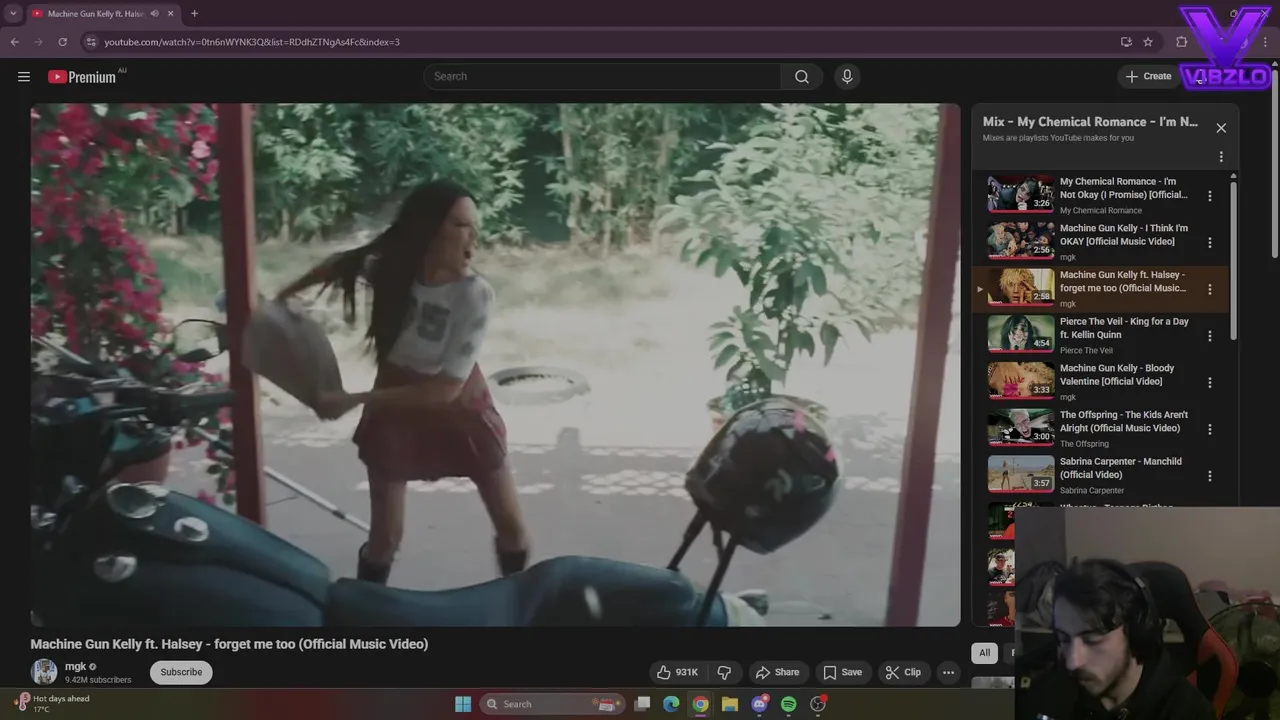Screen dimensions: 1280x720
Task: Open options for The Kids Aren't Alright item
Action: tap(1209, 429)
